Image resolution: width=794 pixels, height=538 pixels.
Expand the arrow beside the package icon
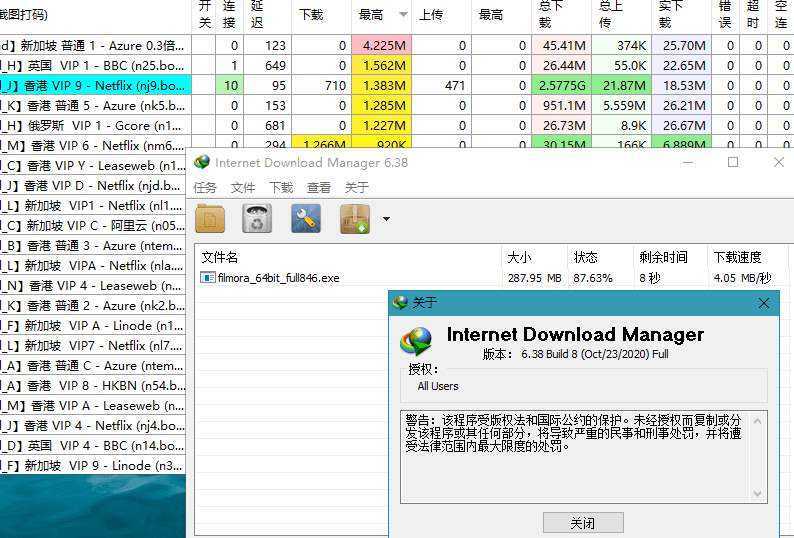pos(386,219)
